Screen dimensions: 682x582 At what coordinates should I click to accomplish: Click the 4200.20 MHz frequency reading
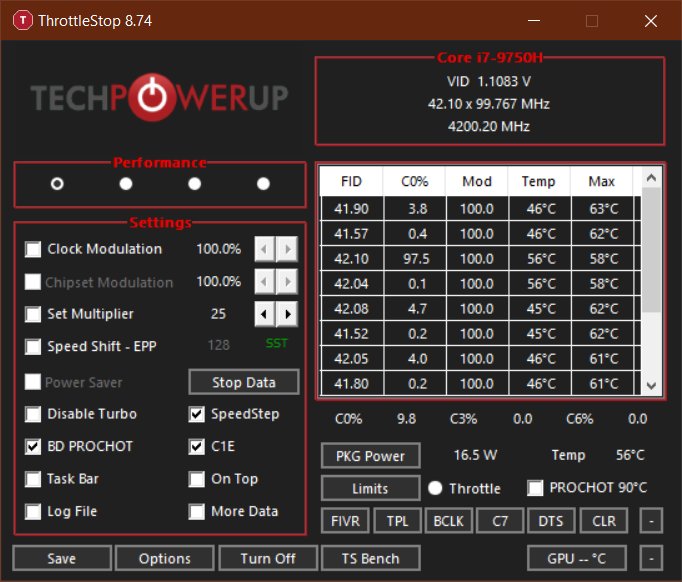489,127
